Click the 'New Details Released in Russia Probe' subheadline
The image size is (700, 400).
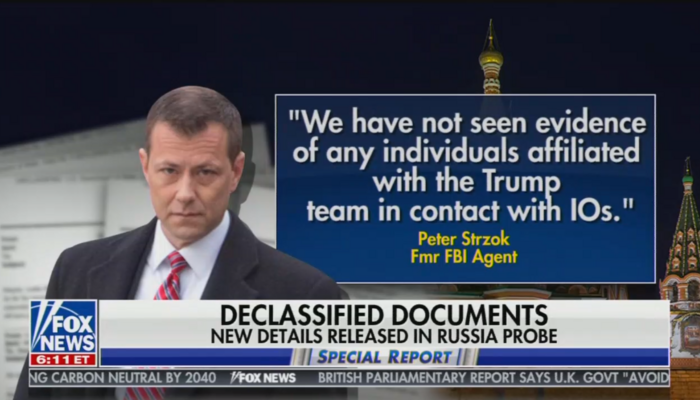pos(384,336)
